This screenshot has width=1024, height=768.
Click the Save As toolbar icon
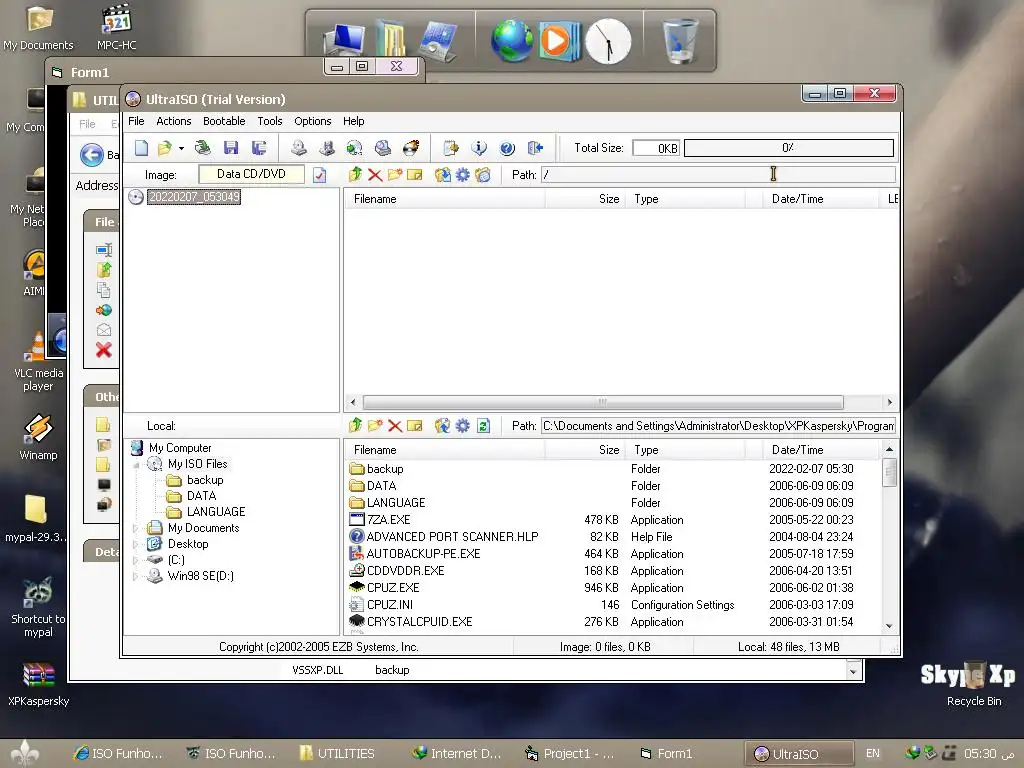click(259, 148)
